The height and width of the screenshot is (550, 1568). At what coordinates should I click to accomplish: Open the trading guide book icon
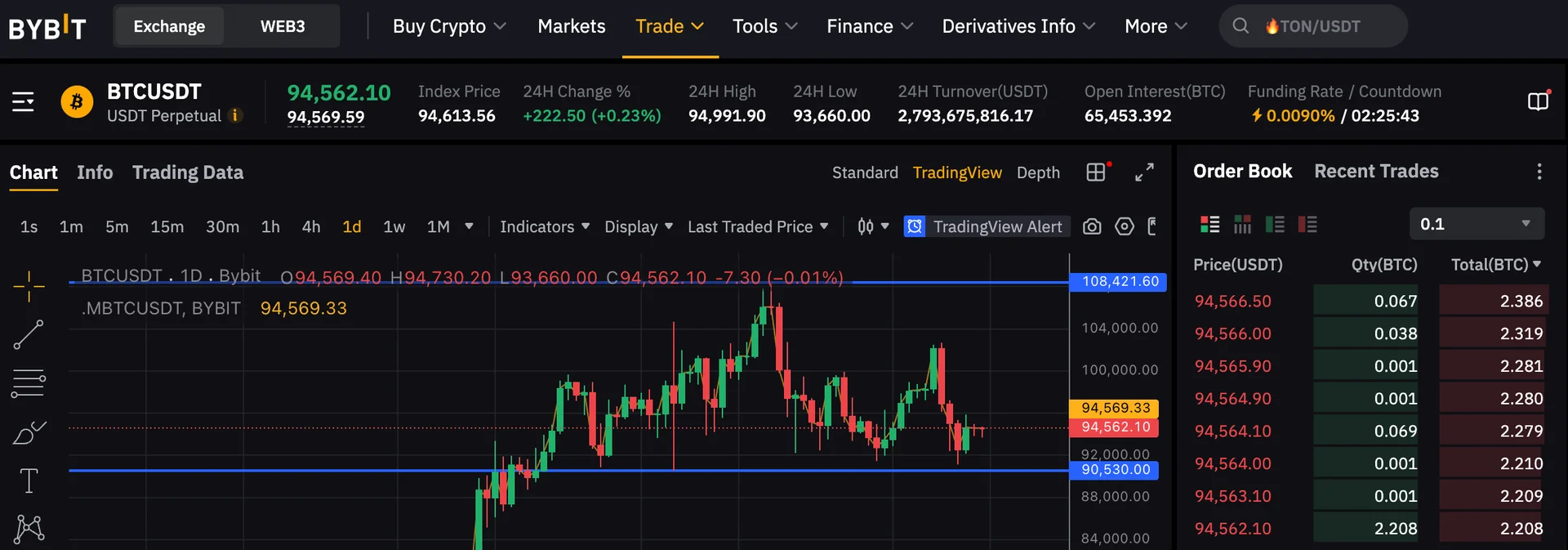[1538, 101]
